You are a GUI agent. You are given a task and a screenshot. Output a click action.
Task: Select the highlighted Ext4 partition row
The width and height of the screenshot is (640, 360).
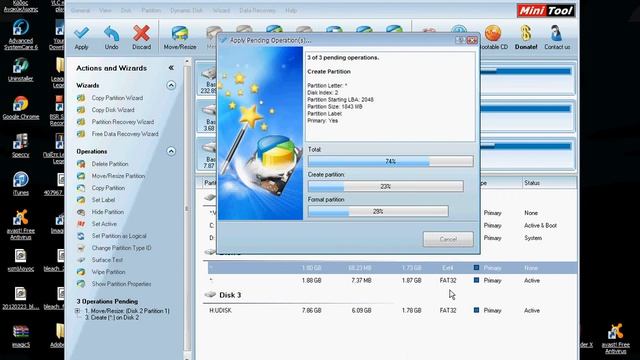(x=392, y=268)
